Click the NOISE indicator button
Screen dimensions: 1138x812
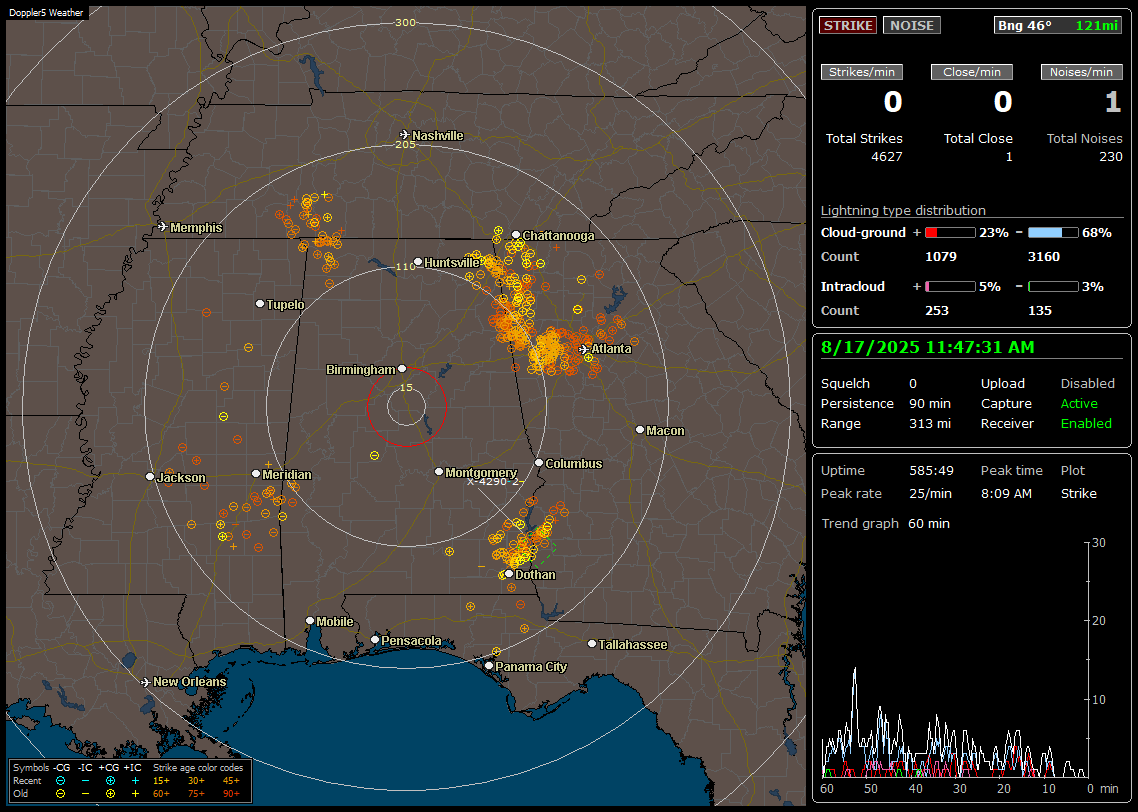(912, 25)
